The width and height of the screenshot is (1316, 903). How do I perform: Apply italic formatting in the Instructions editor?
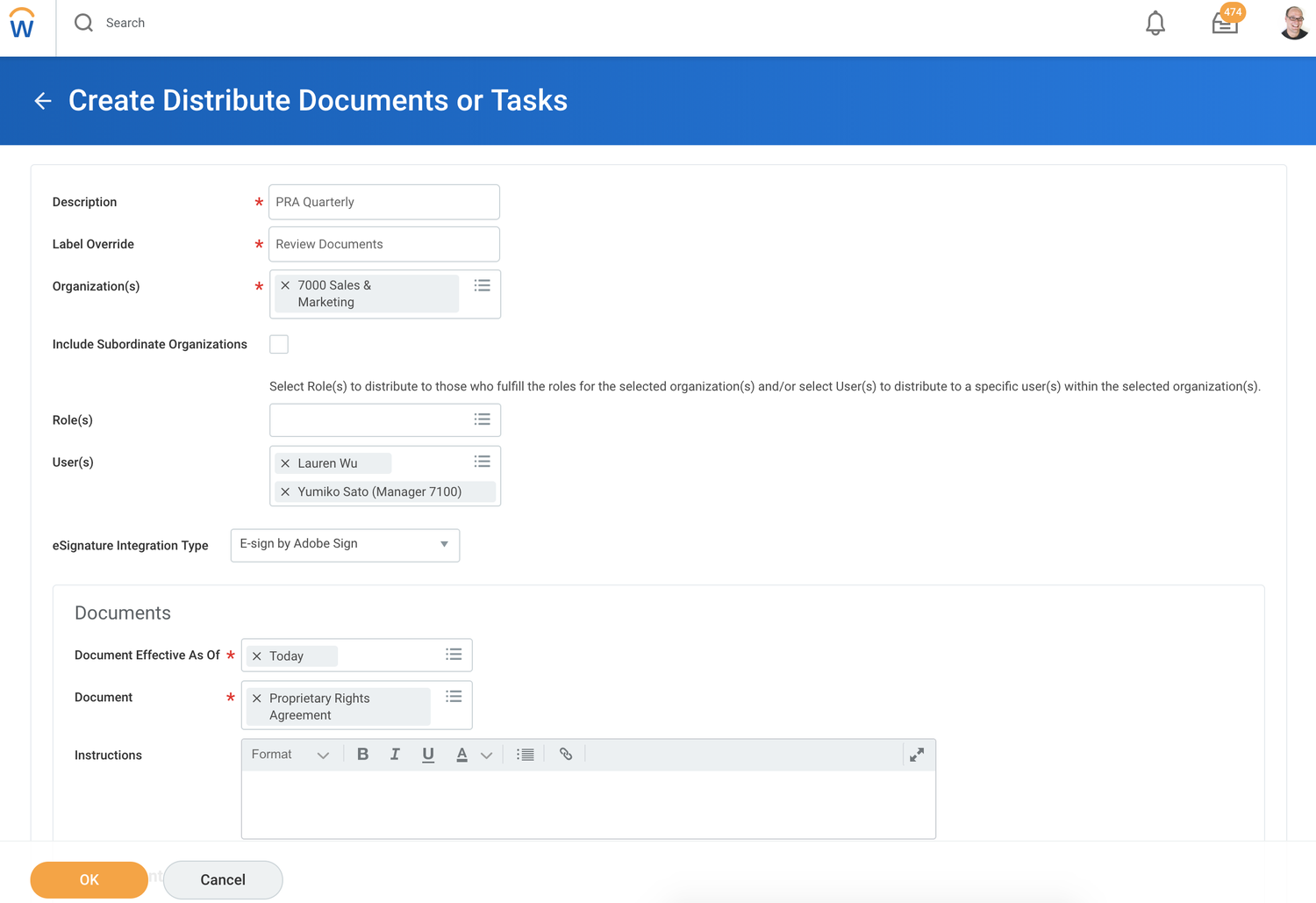[395, 754]
